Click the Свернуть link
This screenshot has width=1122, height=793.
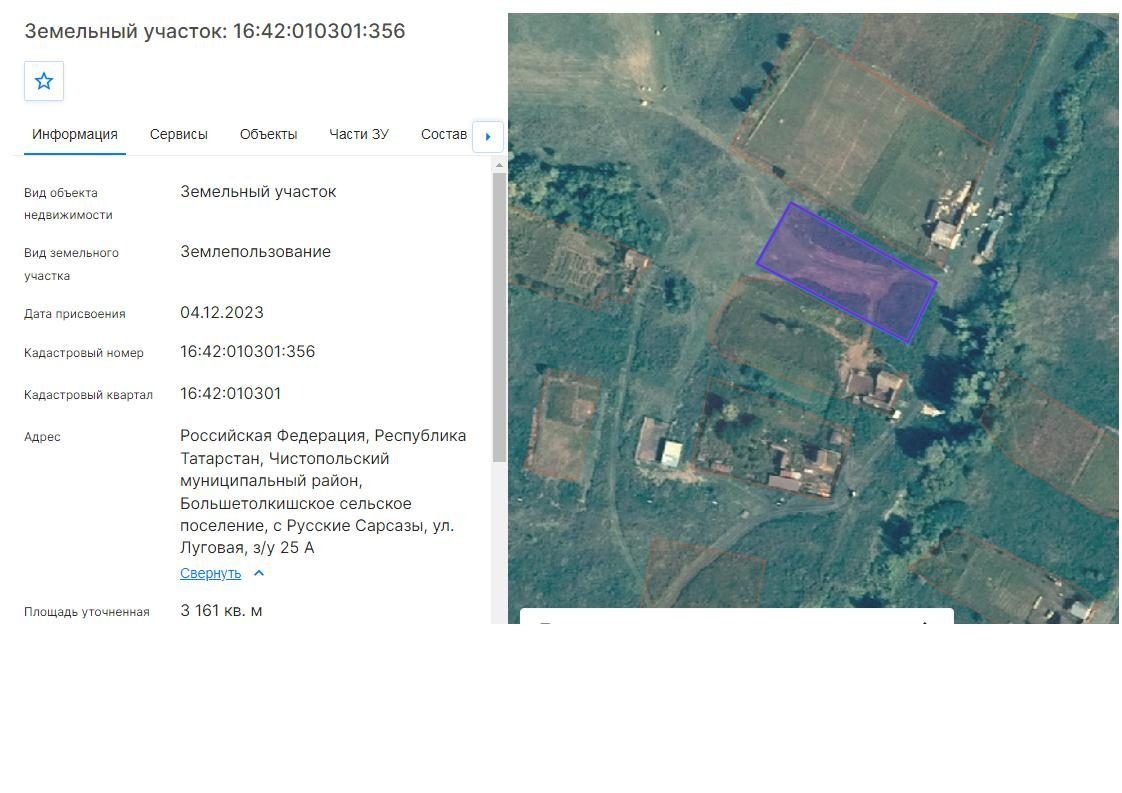pos(210,573)
